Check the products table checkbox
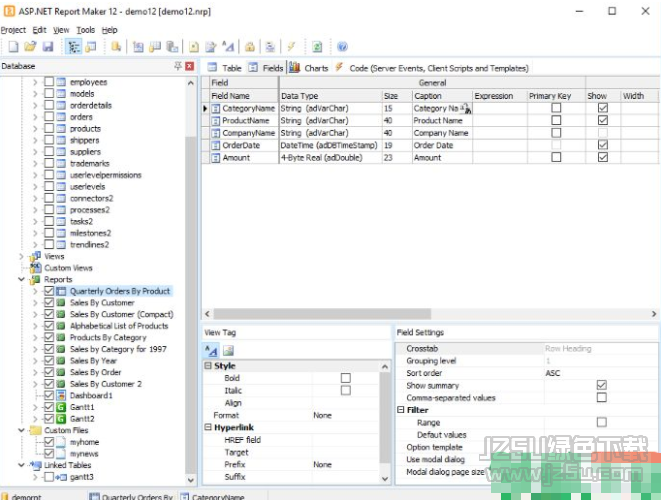661x500 pixels. click(49, 128)
